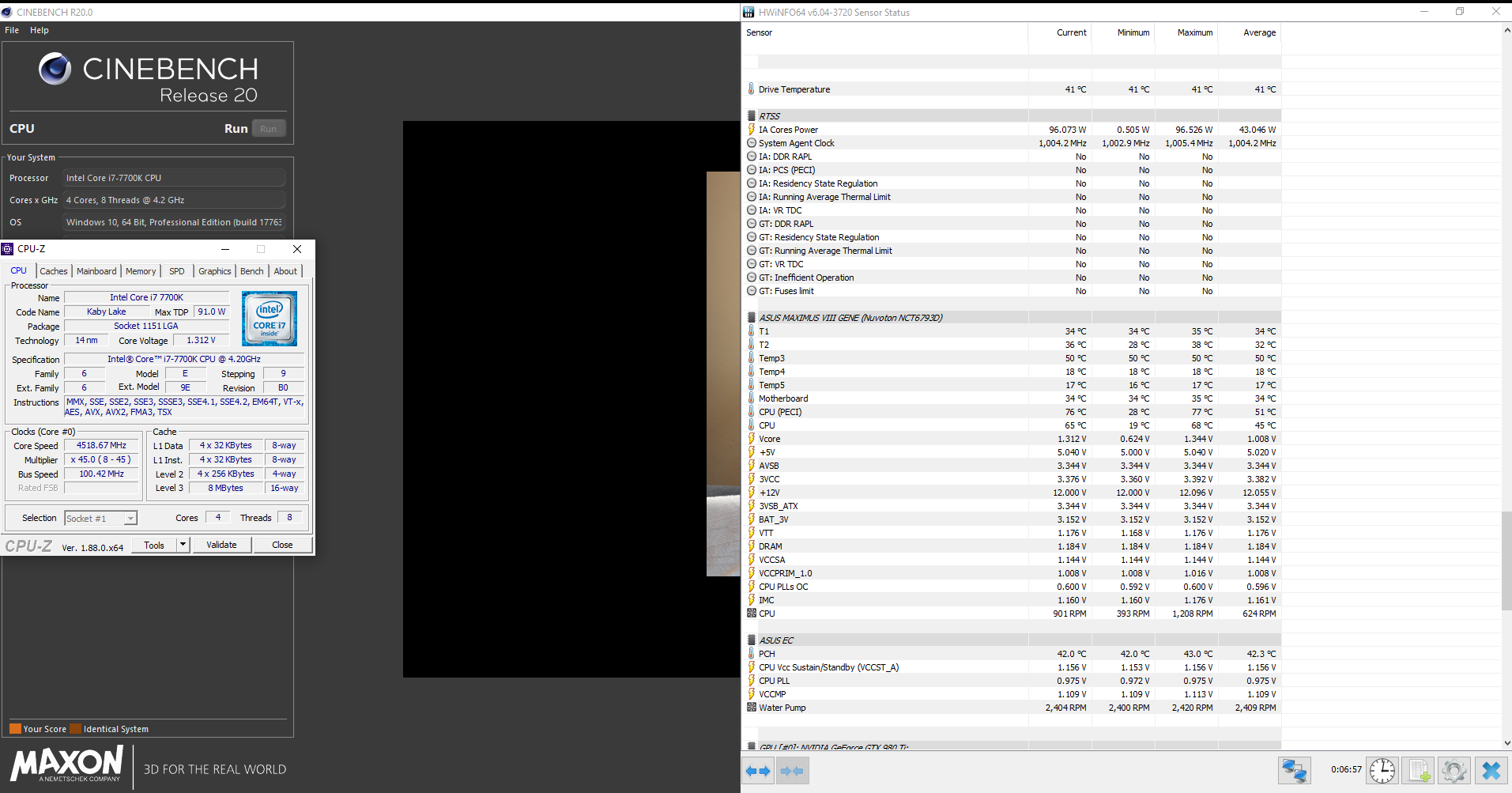Start logging with the document plus icon
The image size is (1512, 793).
[1419, 770]
